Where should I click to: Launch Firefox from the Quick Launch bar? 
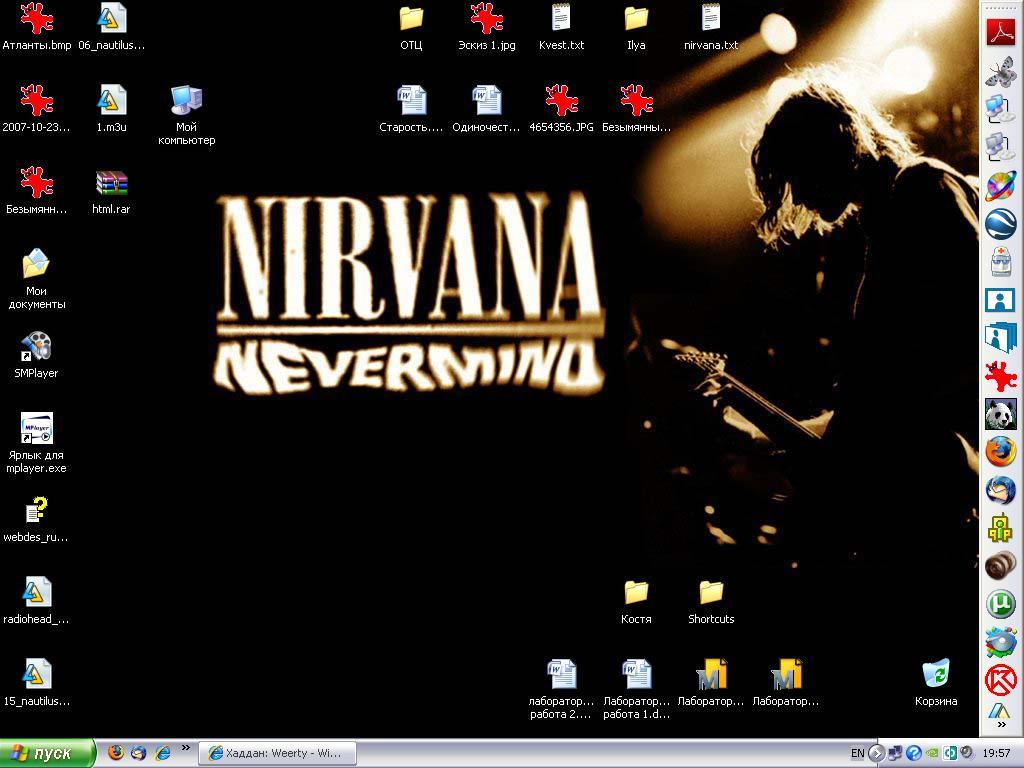(116, 753)
